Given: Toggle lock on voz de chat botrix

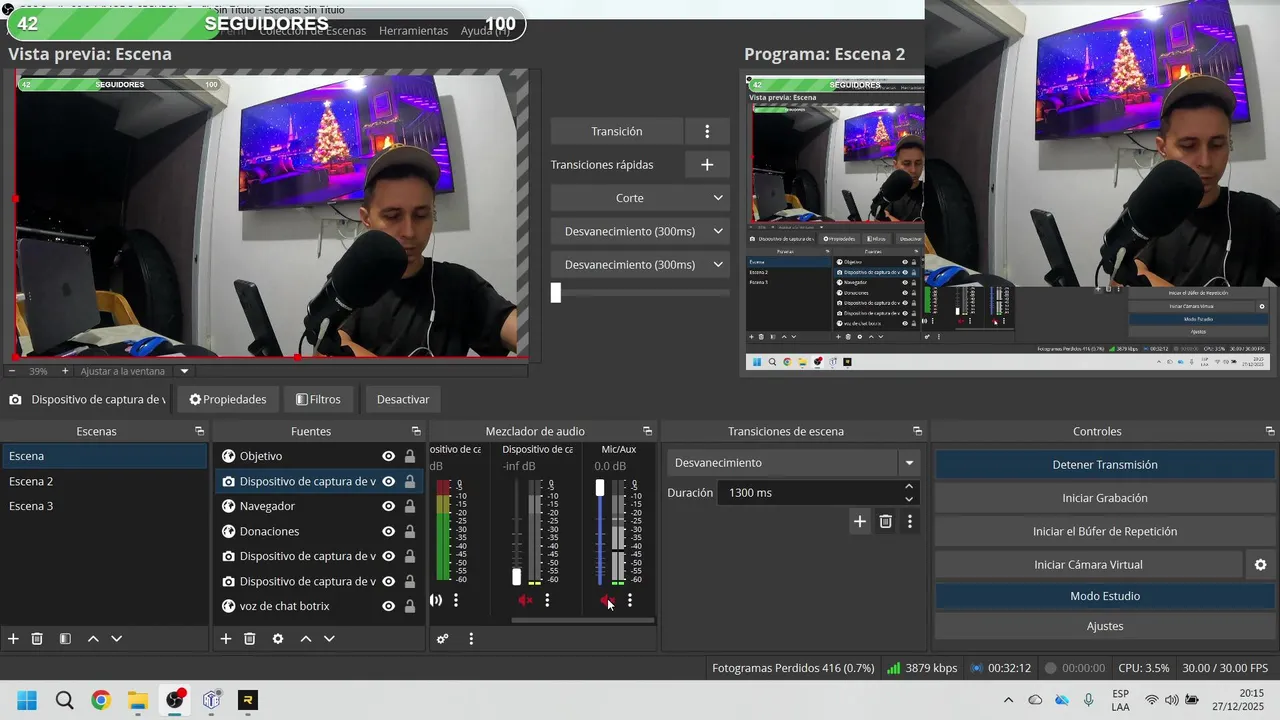Looking at the screenshot, I should [x=410, y=606].
